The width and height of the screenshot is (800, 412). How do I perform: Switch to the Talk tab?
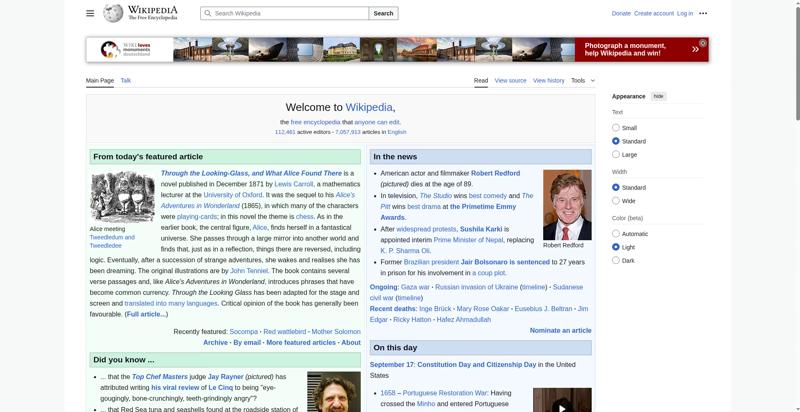coord(126,81)
